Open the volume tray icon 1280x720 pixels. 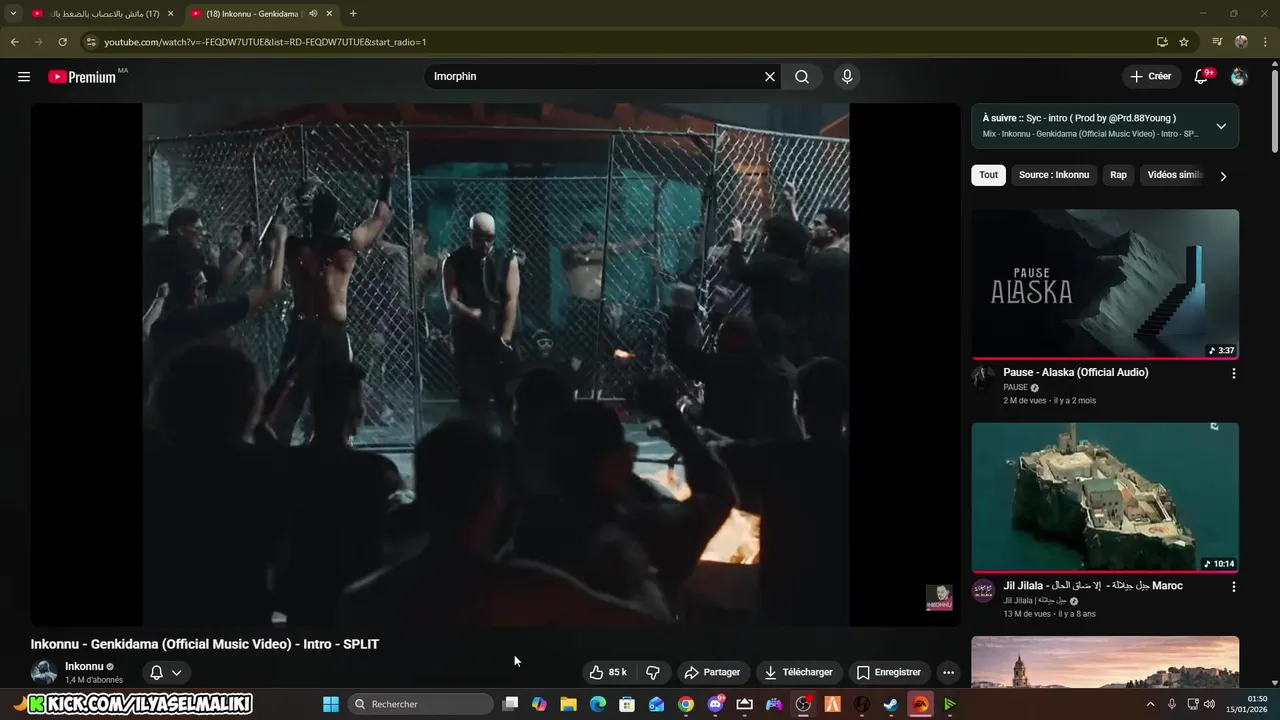point(1209,704)
